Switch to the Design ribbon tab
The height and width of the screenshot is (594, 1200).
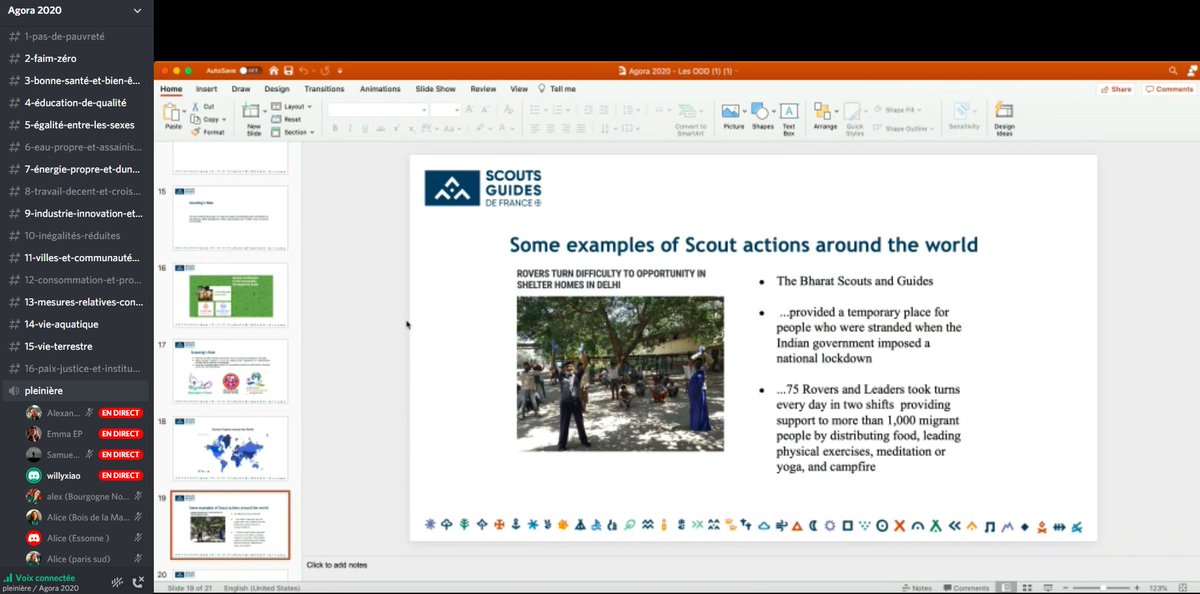[x=277, y=89]
